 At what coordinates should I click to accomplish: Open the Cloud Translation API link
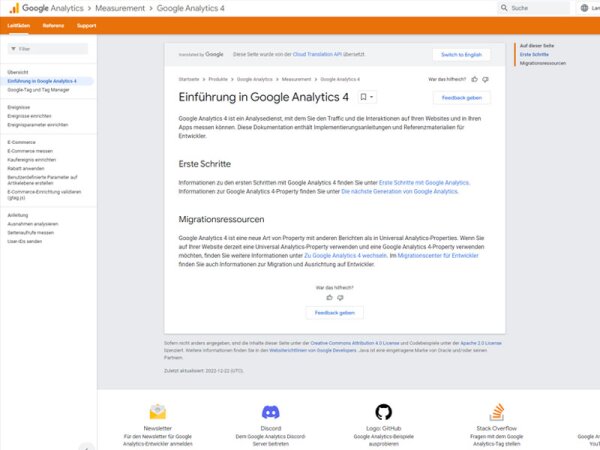coord(317,54)
